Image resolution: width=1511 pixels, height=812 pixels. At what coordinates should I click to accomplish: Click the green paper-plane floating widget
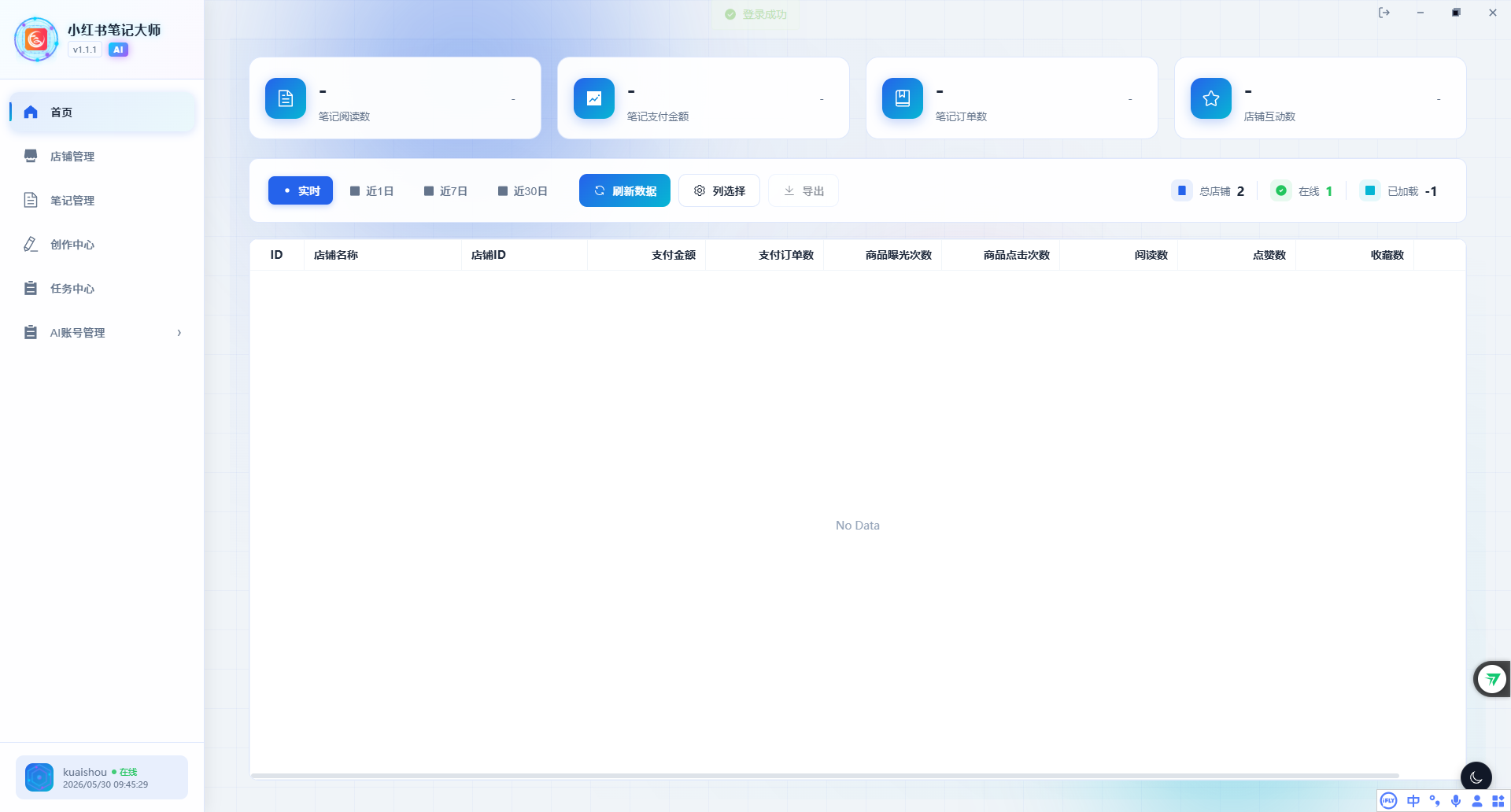tap(1492, 679)
